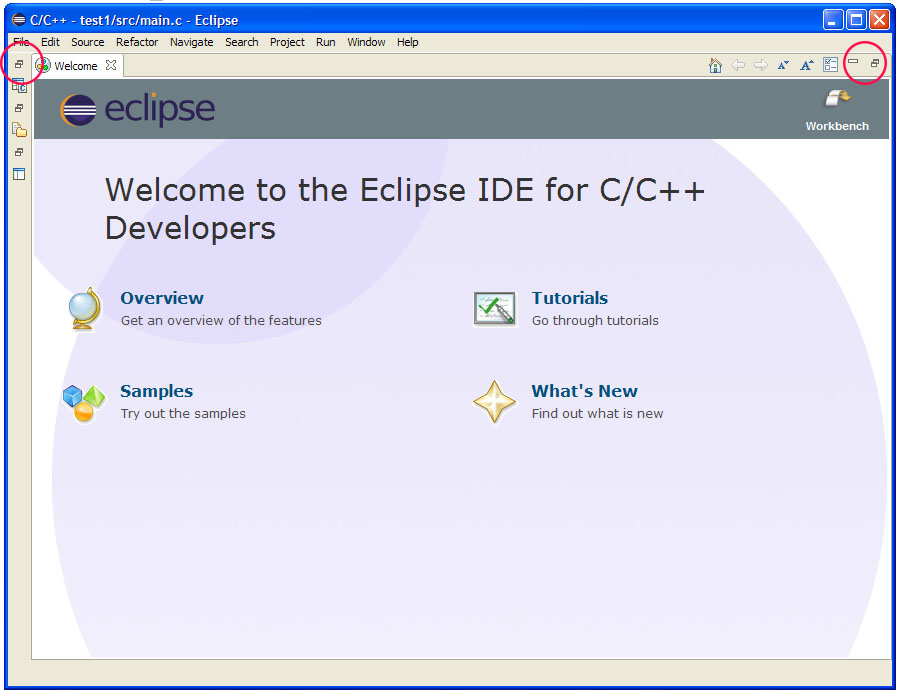900x693 pixels.
Task: Click the Eclipse logo in the banner
Action: pyautogui.click(x=138, y=109)
